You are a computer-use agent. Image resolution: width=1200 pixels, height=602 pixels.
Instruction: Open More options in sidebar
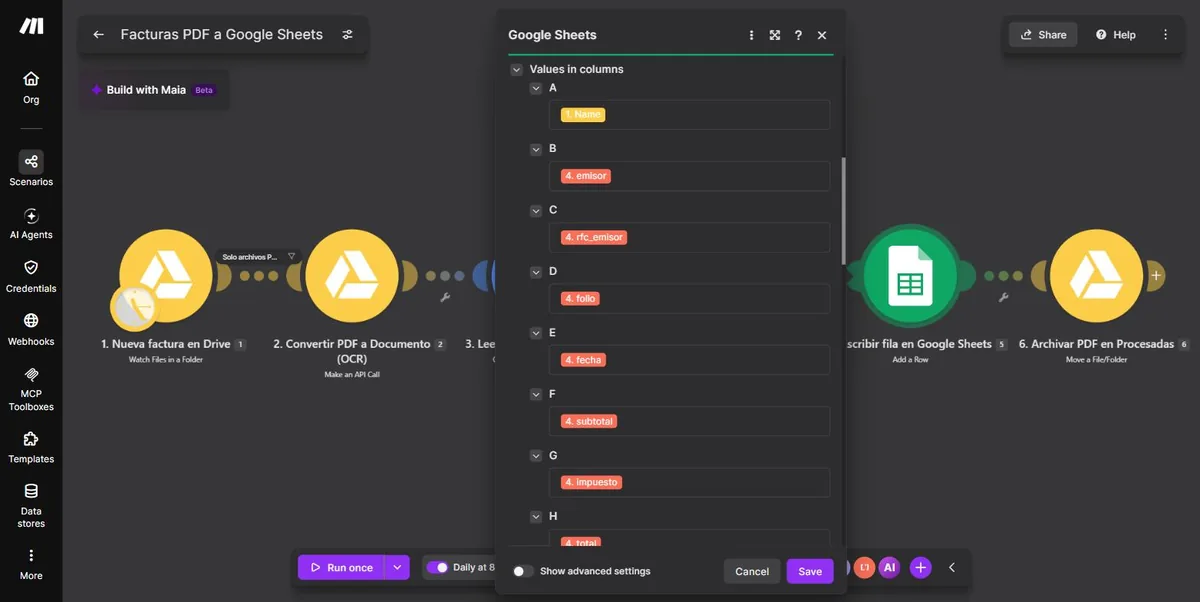(x=31, y=564)
